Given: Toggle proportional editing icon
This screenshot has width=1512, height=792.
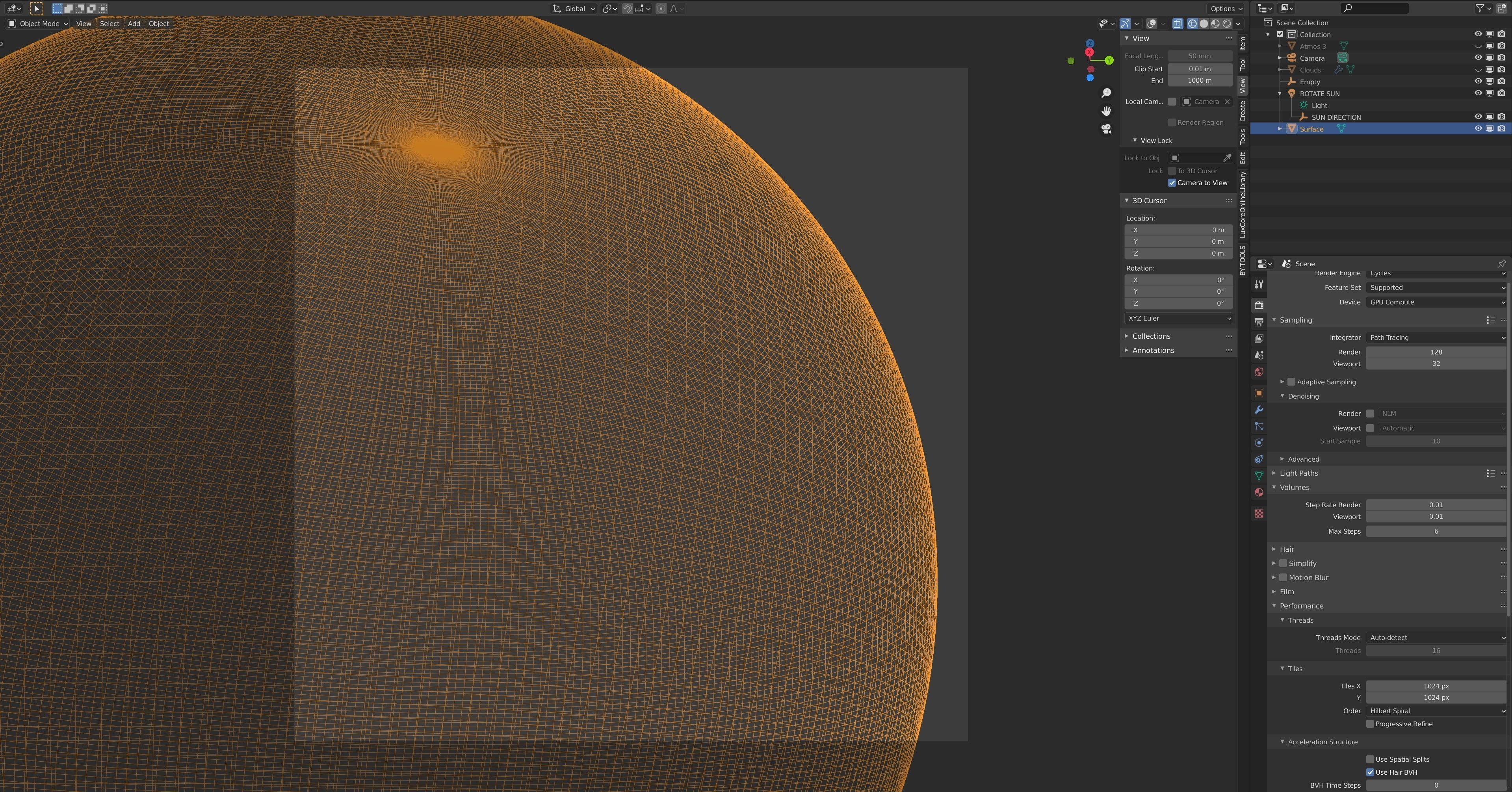Looking at the screenshot, I should pyautogui.click(x=661, y=9).
